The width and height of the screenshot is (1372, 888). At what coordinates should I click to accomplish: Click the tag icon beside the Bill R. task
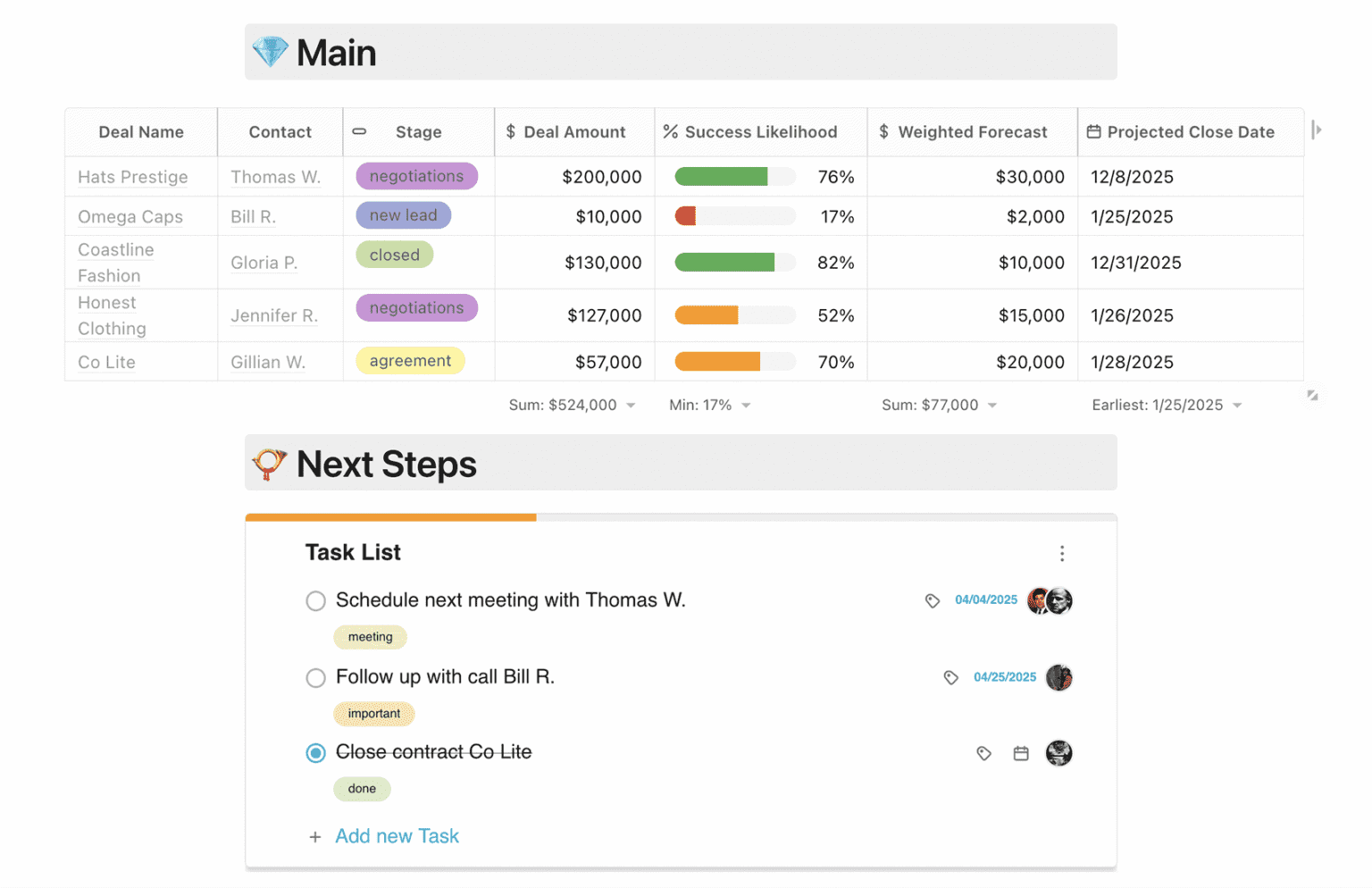(950, 677)
